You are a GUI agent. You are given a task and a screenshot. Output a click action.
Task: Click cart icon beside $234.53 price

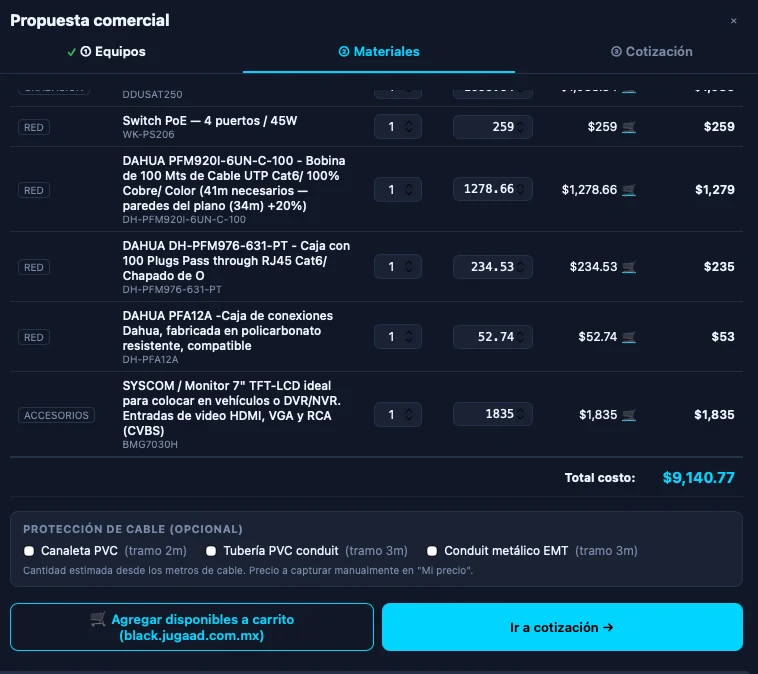[x=628, y=267]
